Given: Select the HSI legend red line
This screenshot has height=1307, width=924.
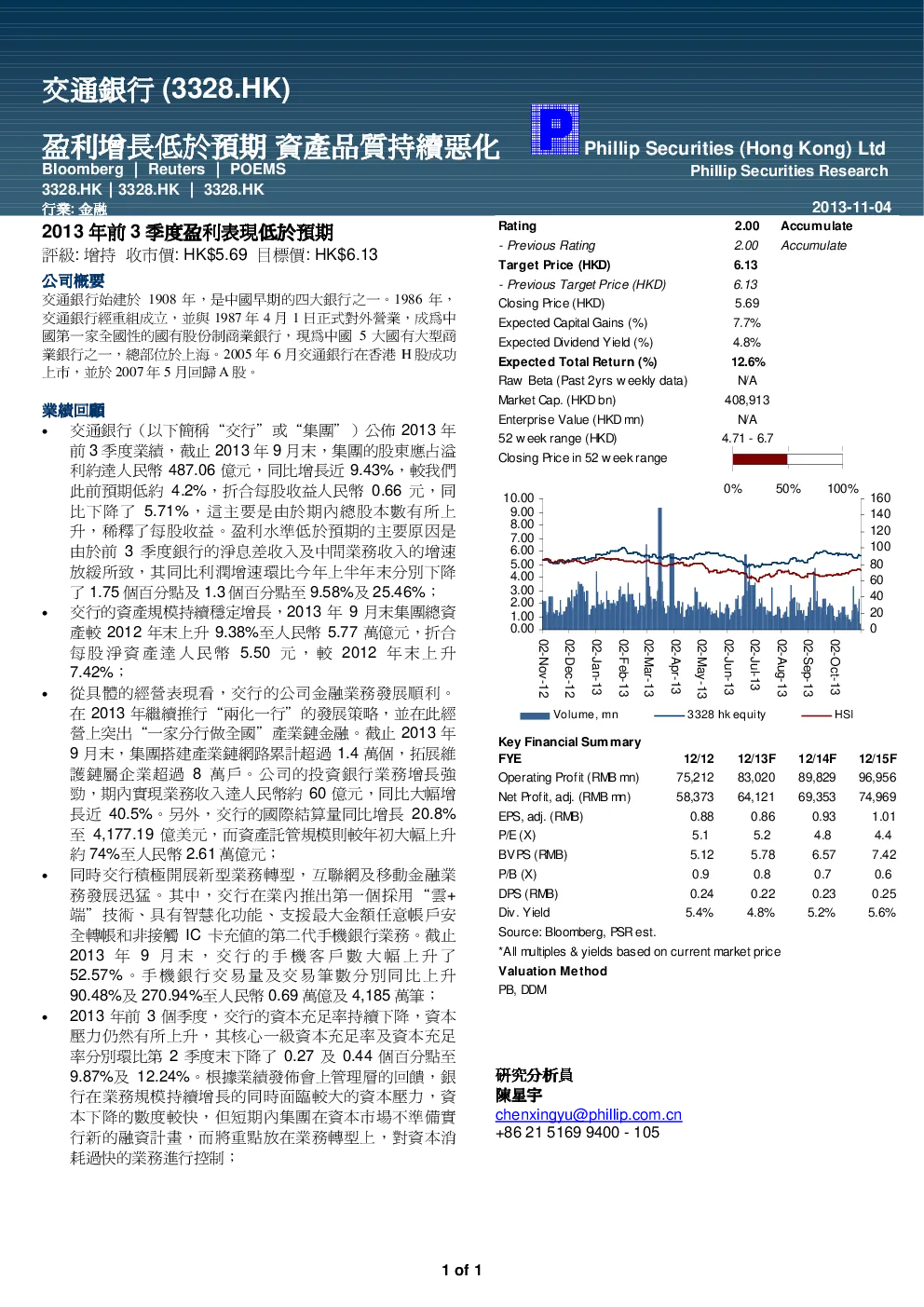Looking at the screenshot, I should (816, 715).
